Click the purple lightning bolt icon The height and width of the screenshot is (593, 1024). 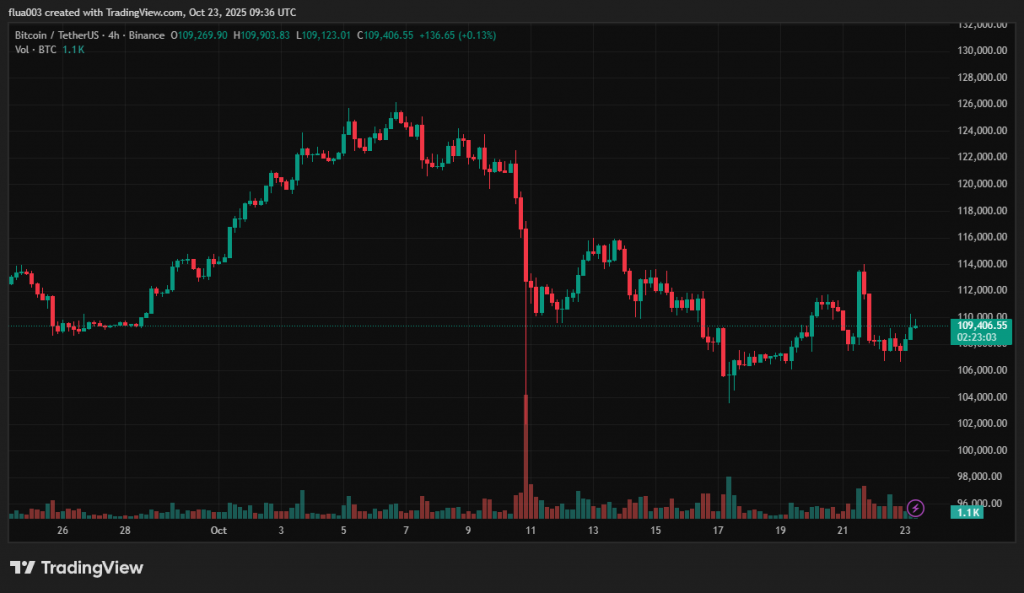(916, 508)
